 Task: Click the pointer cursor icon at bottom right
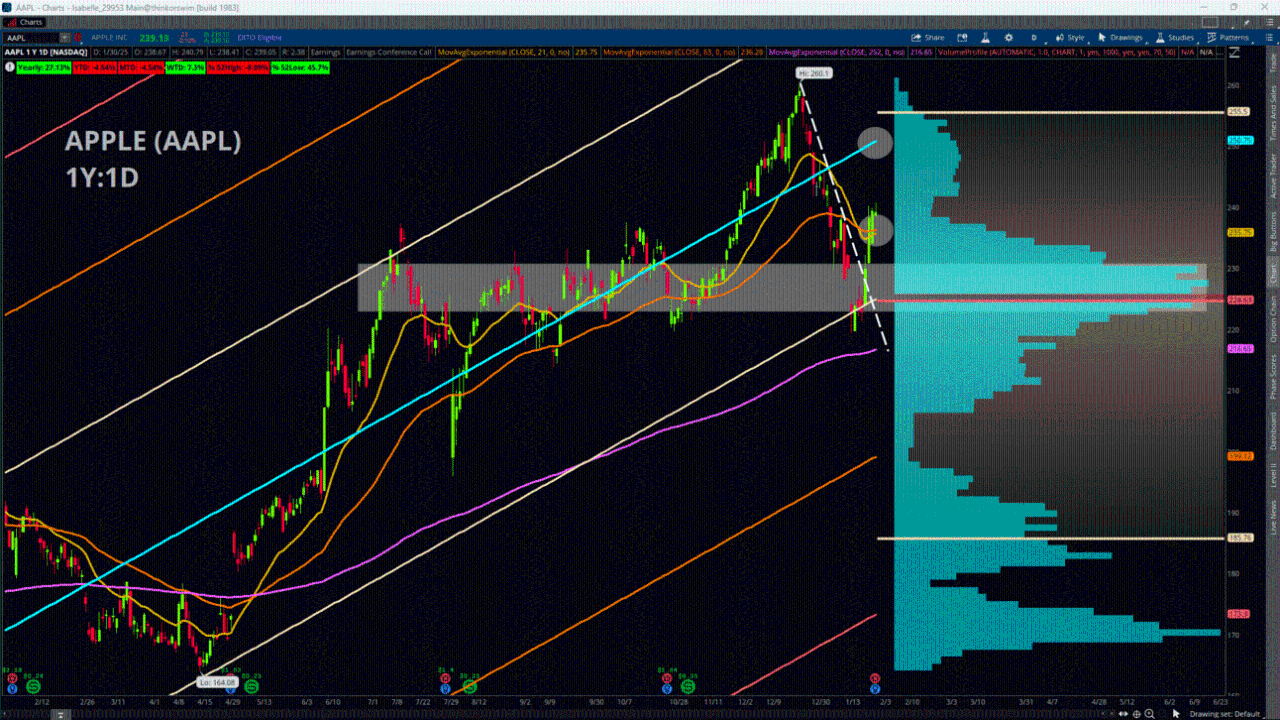point(1177,713)
